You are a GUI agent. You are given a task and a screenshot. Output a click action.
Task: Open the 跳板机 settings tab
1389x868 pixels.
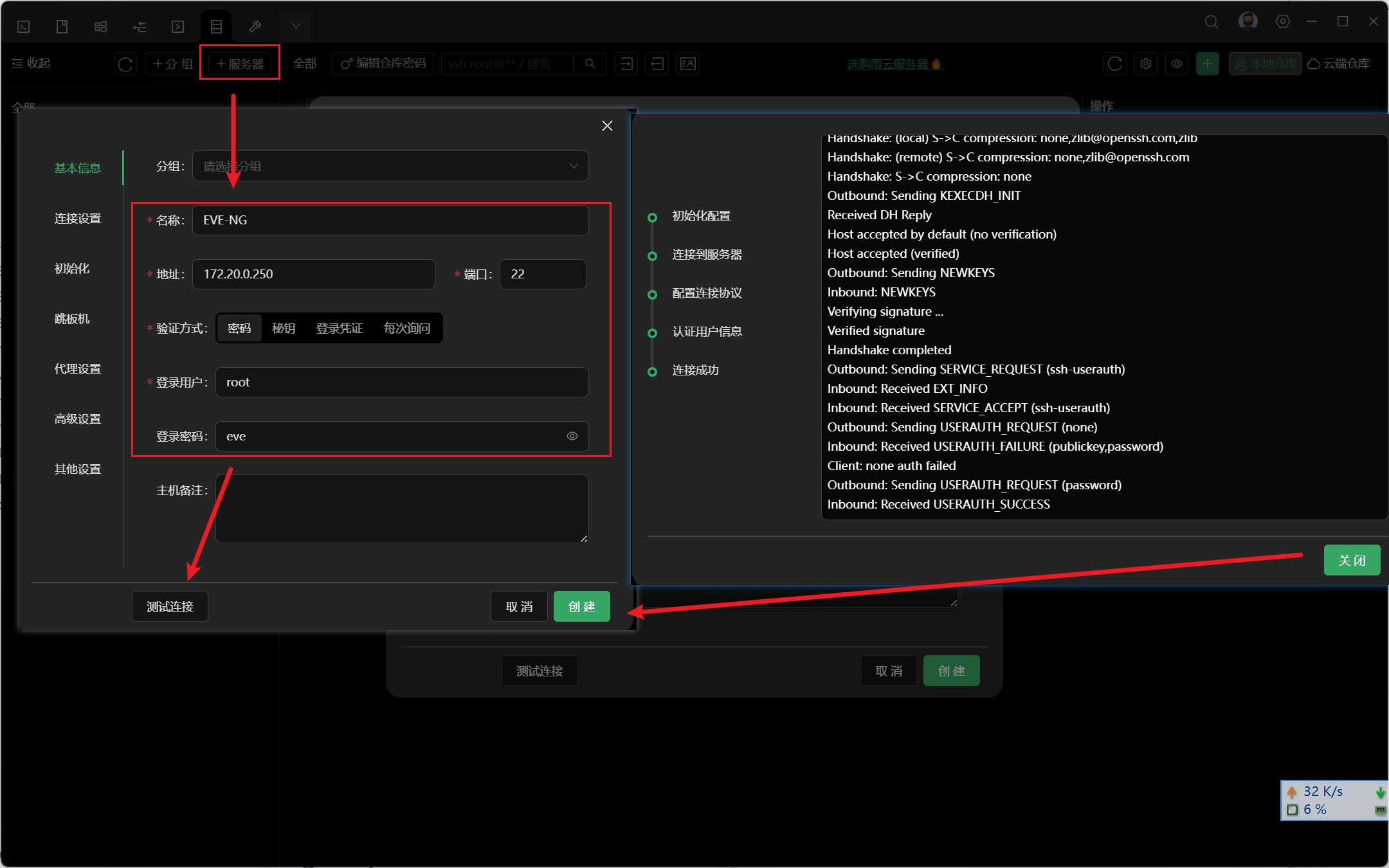pyautogui.click(x=72, y=319)
